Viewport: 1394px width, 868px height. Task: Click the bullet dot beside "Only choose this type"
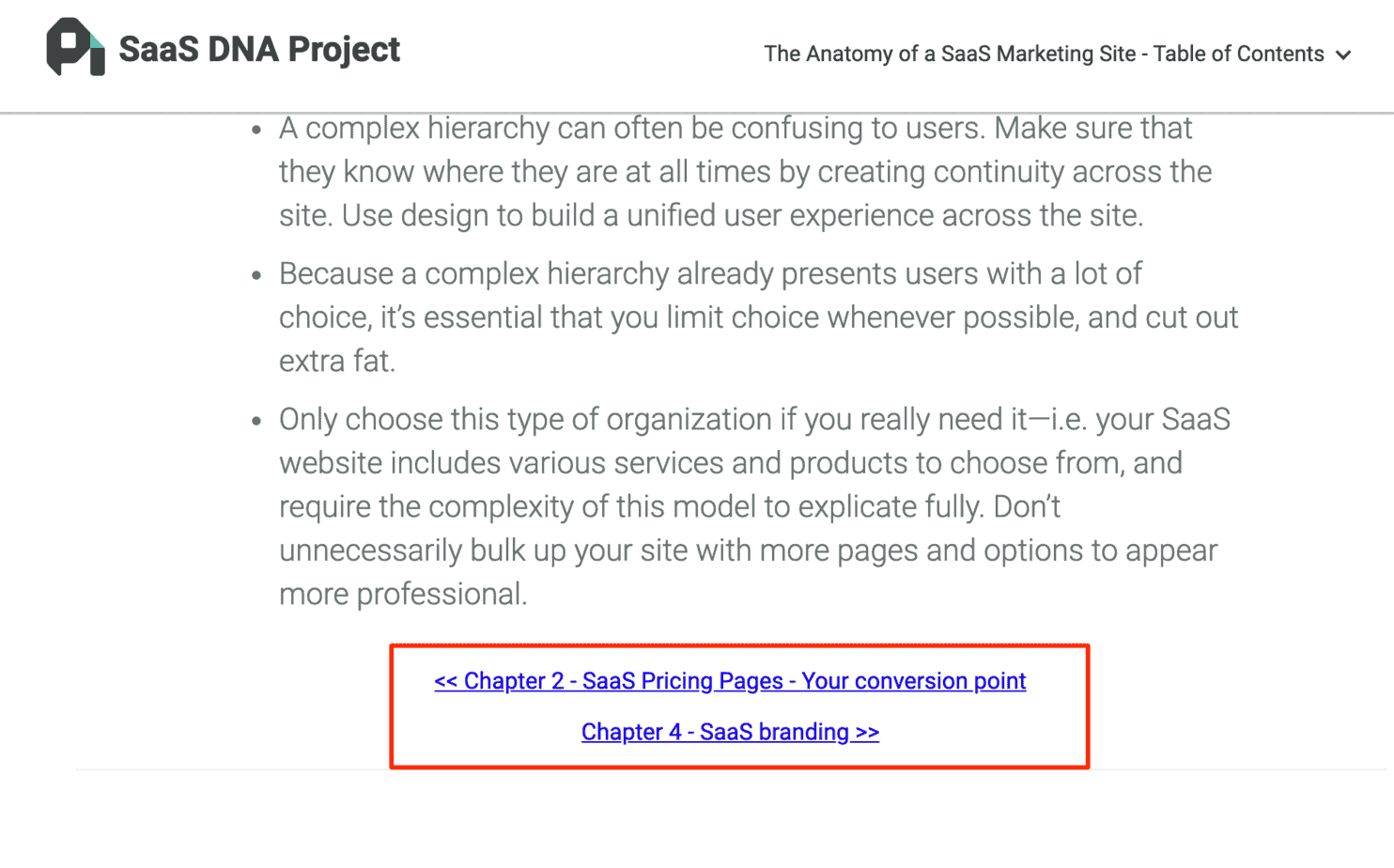coord(256,421)
